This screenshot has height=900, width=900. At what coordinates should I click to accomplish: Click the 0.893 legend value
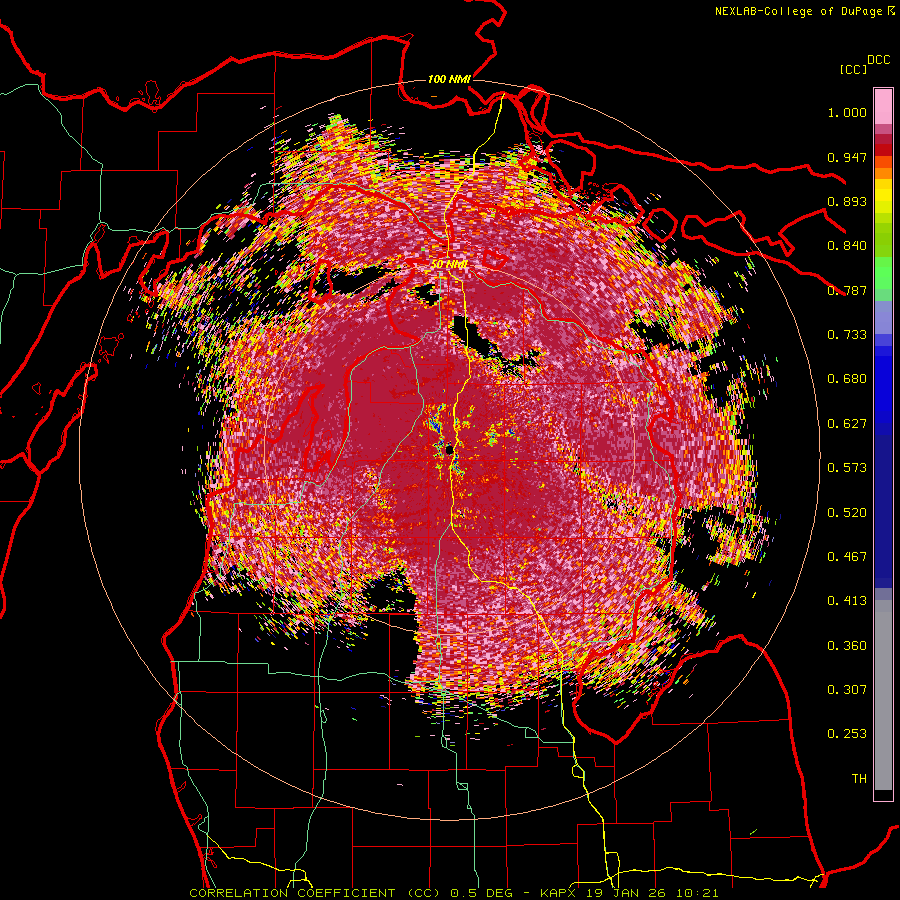point(847,201)
